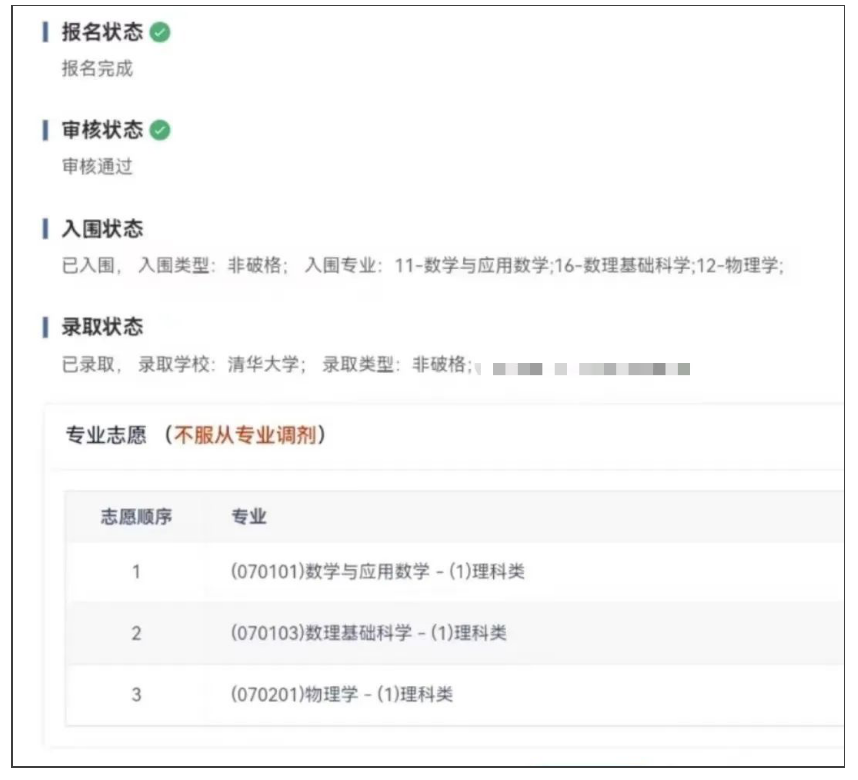The height and width of the screenshot is (780, 858).
Task: Select the 审核状态 section heading
Action: coord(102,130)
